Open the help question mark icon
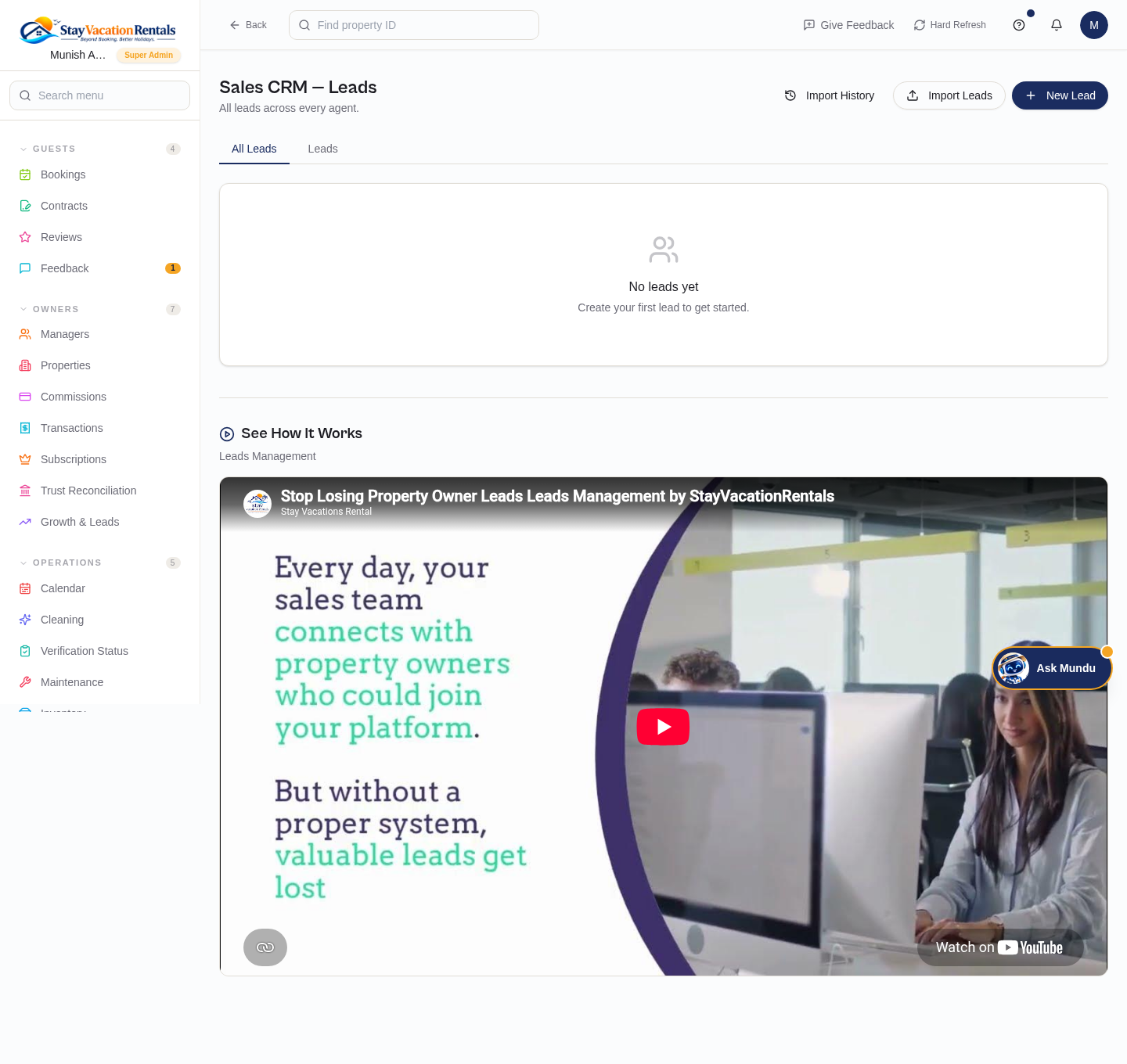Viewport: 1127px width, 1064px height. [x=1019, y=25]
